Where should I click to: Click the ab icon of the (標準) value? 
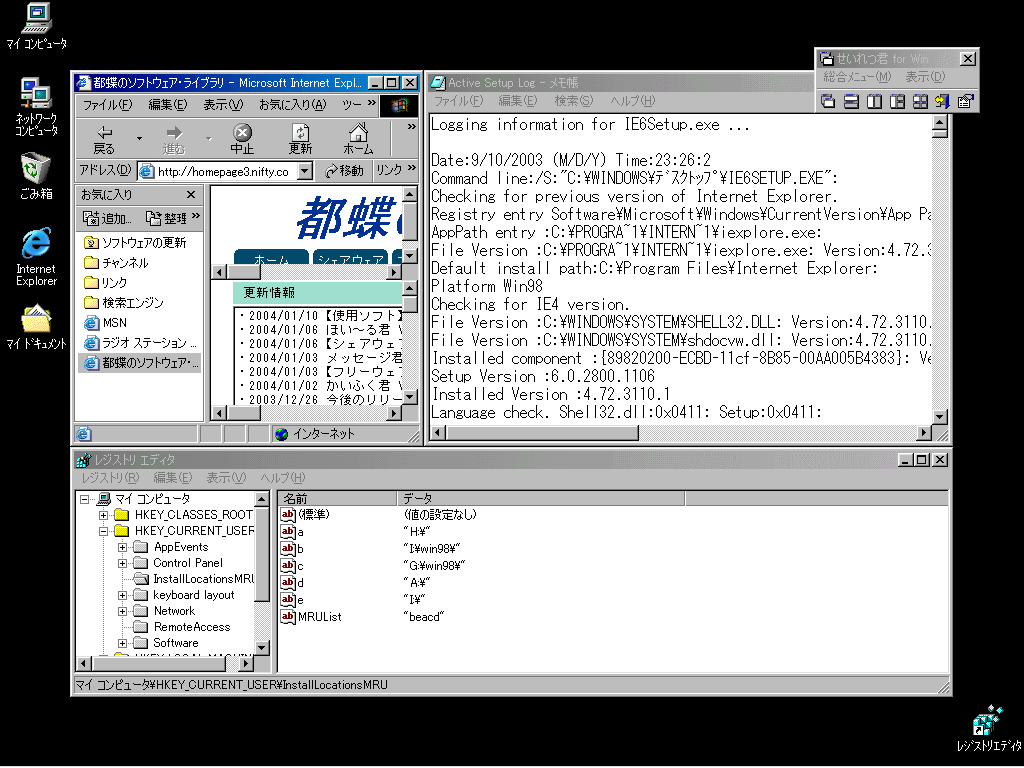tap(288, 515)
